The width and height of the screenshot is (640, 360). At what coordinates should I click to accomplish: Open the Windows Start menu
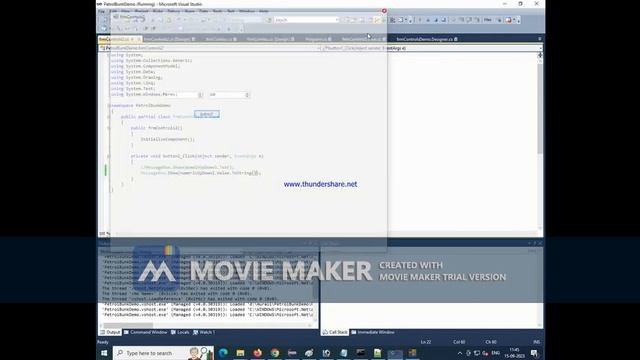[x=104, y=353]
